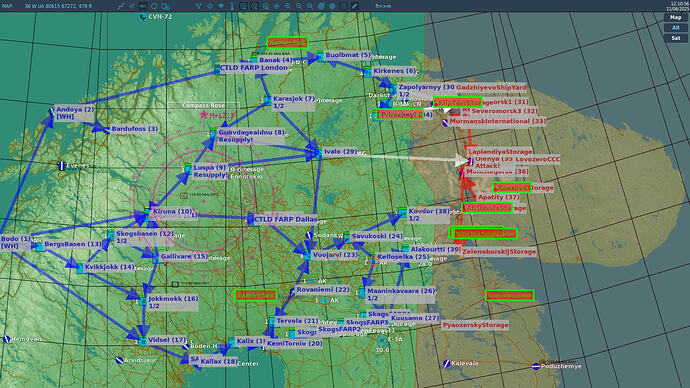Click the Kirkenes (6) label
690x388 pixels.
394,71
